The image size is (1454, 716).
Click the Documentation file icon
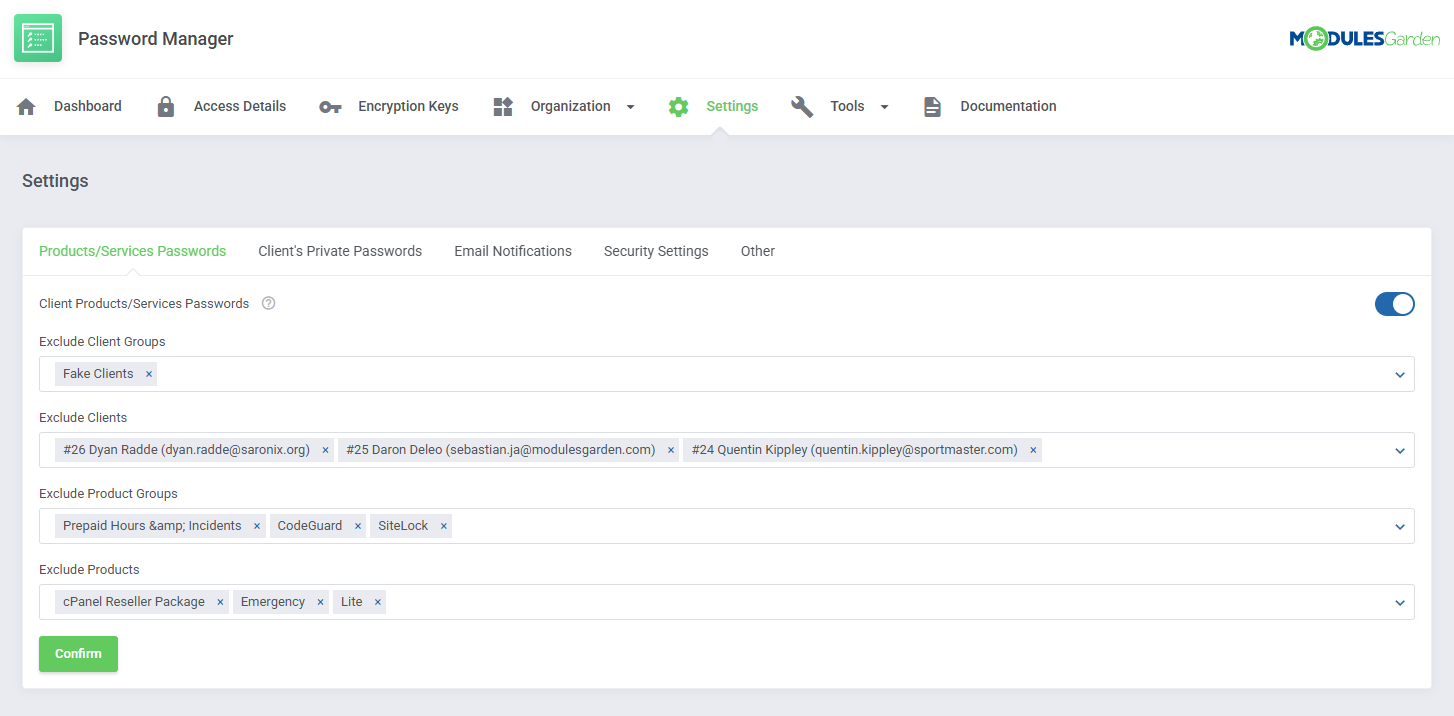coord(932,107)
